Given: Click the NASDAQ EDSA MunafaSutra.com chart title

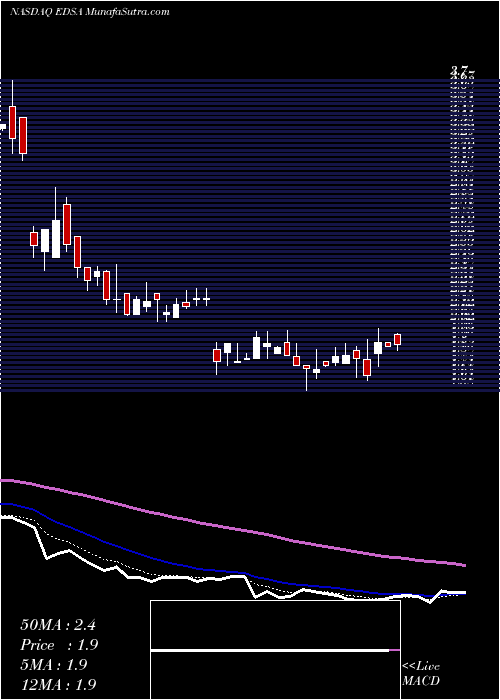Looking at the screenshot, I should (89, 12).
